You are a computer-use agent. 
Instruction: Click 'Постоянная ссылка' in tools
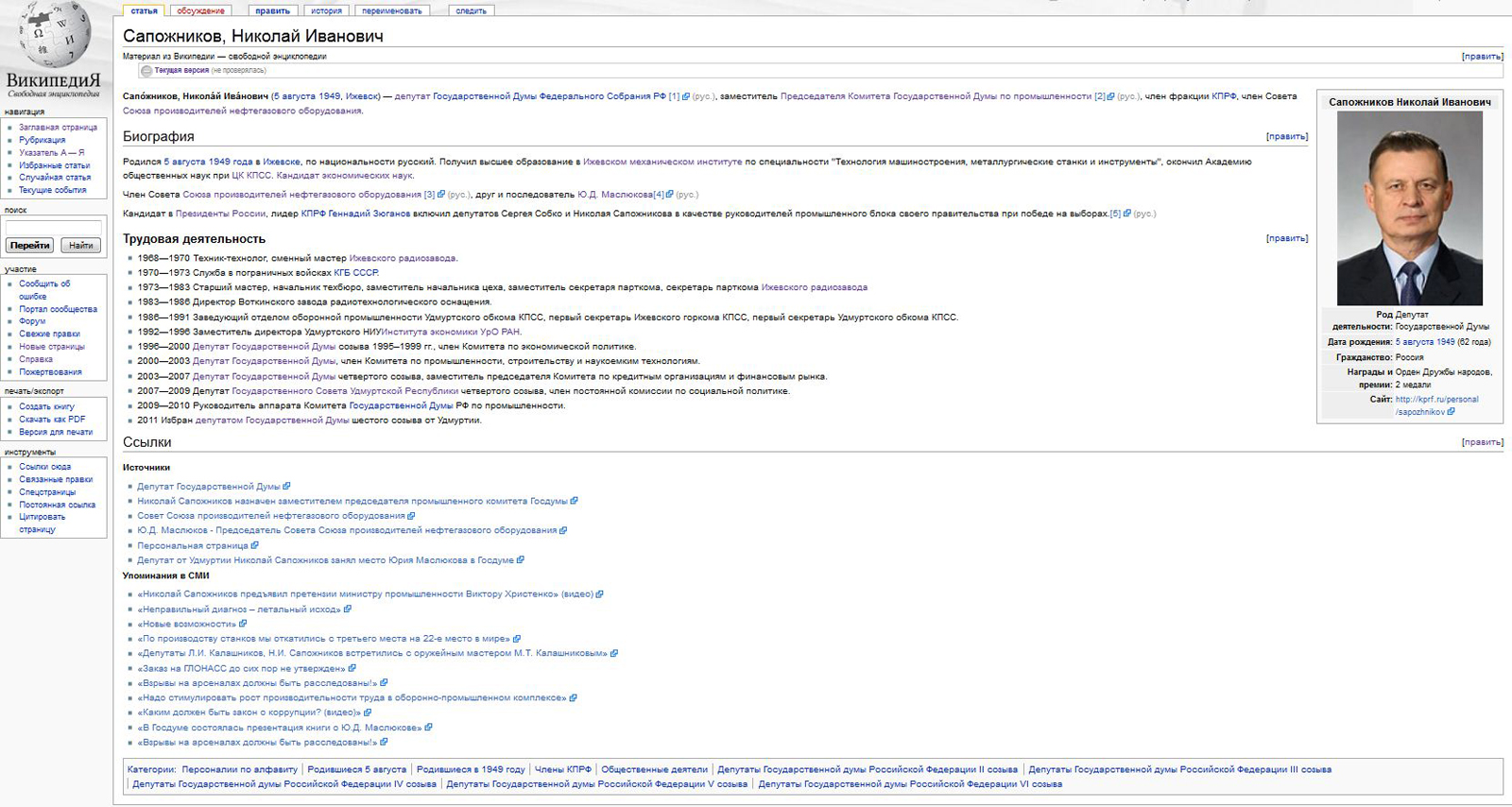click(x=57, y=505)
